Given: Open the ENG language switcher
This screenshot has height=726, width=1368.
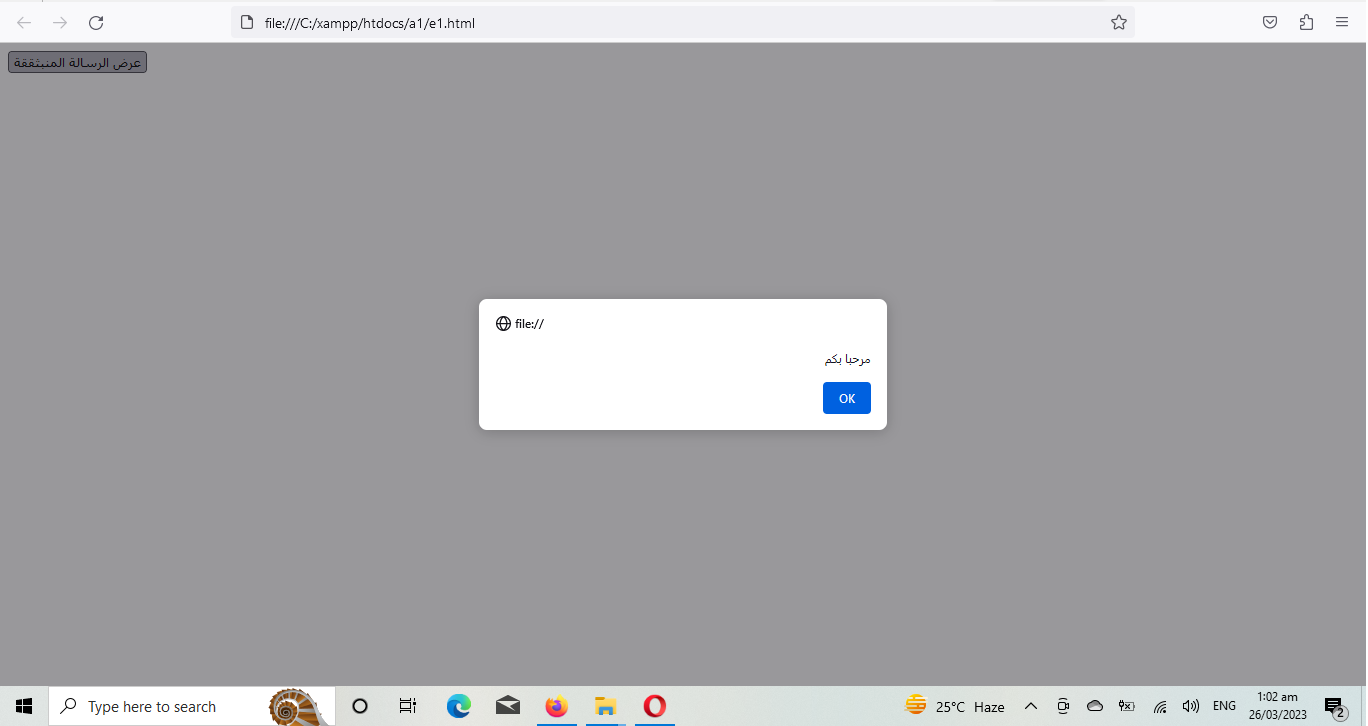Looking at the screenshot, I should coord(1224,706).
